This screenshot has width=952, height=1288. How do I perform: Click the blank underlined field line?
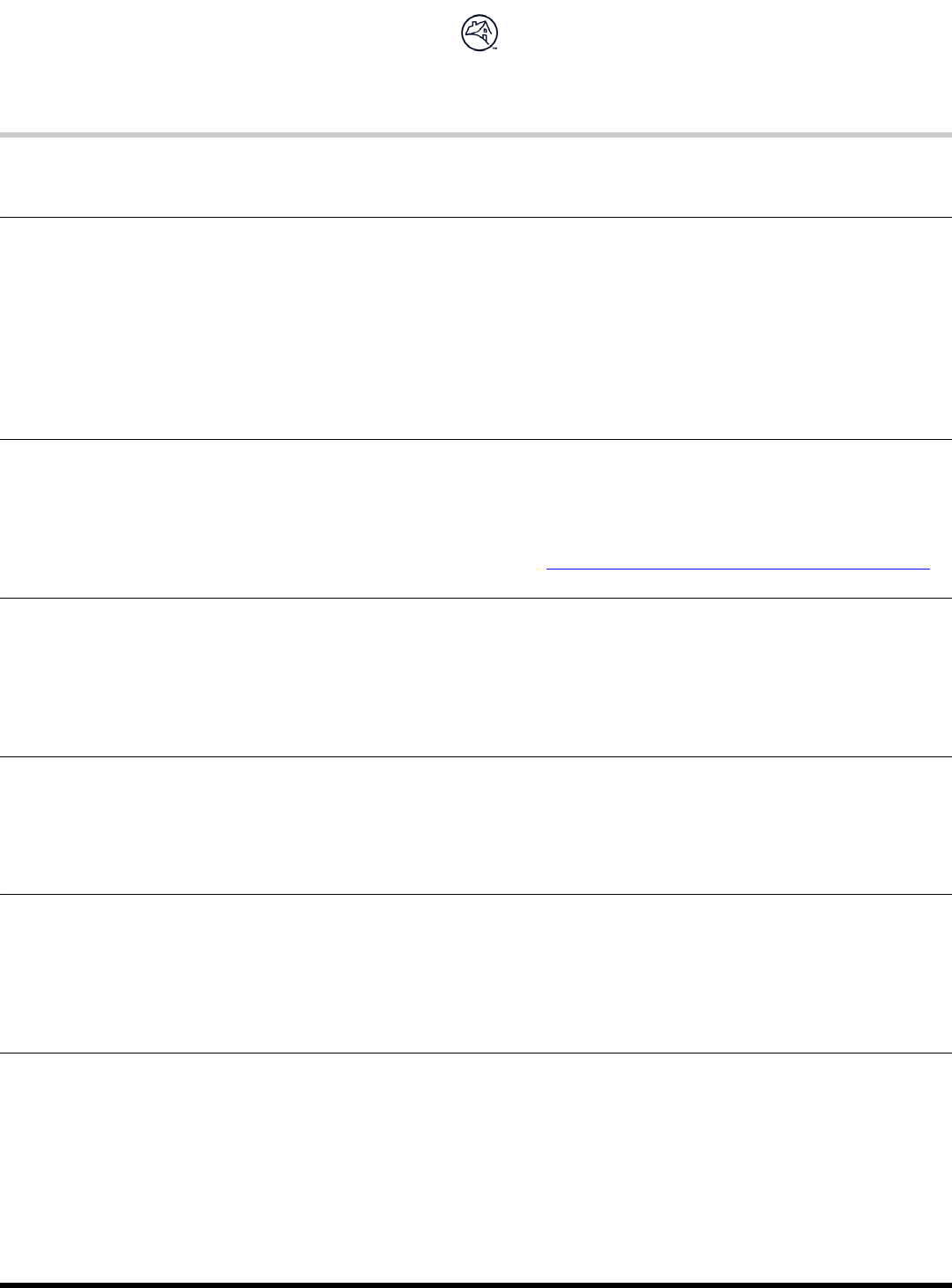coord(738,570)
